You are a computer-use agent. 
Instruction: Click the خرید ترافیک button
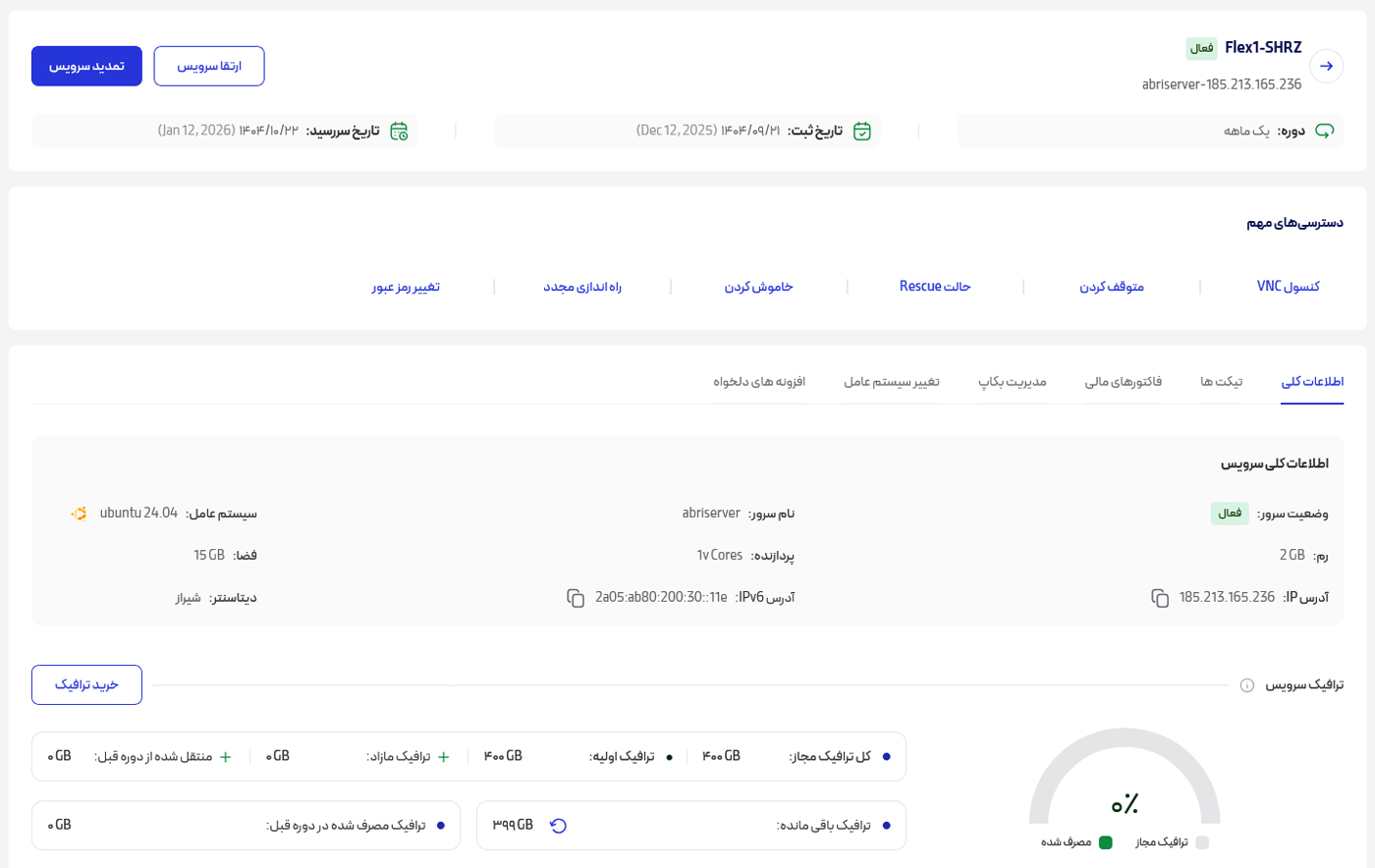coord(86,684)
